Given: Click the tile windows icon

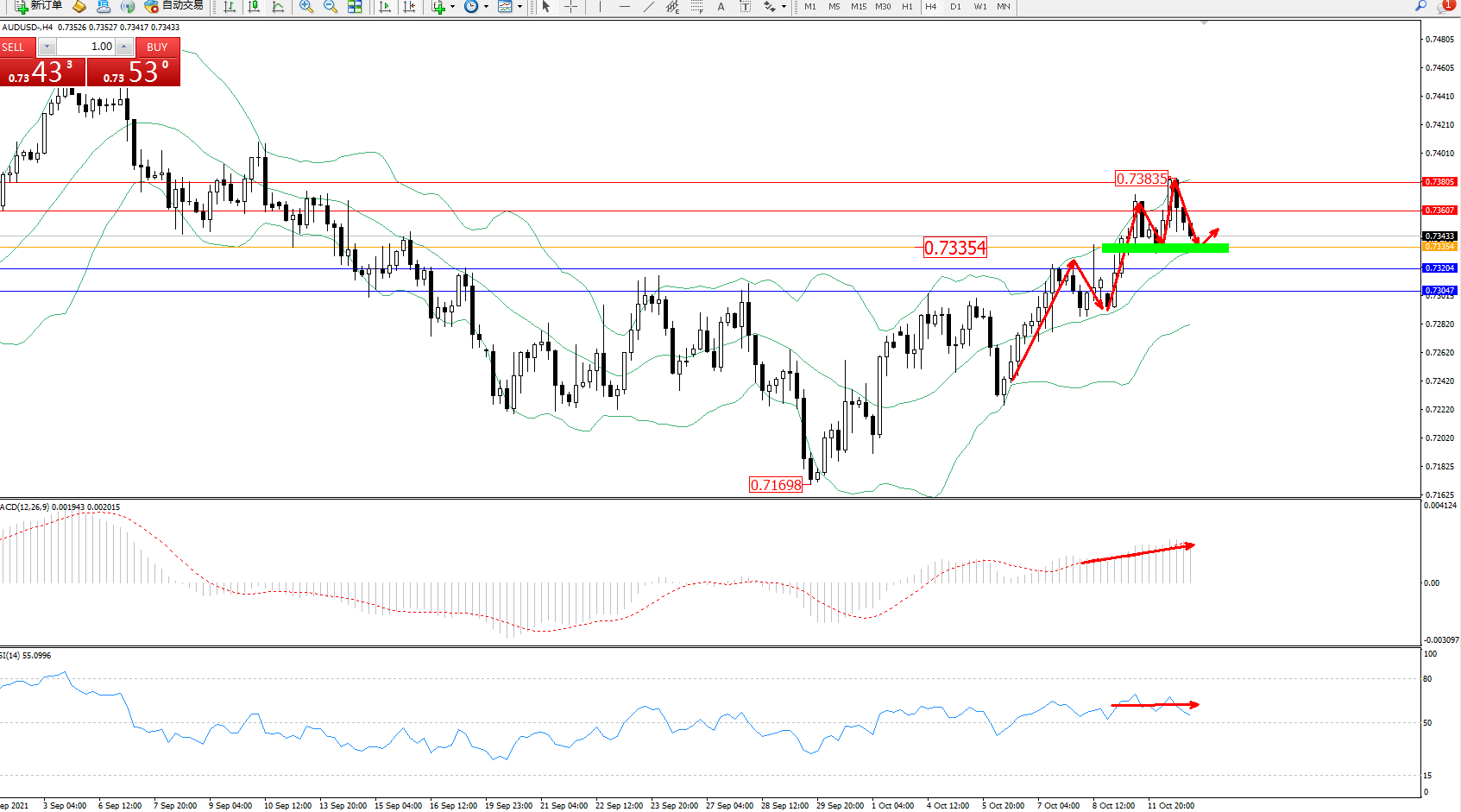Looking at the screenshot, I should [355, 7].
